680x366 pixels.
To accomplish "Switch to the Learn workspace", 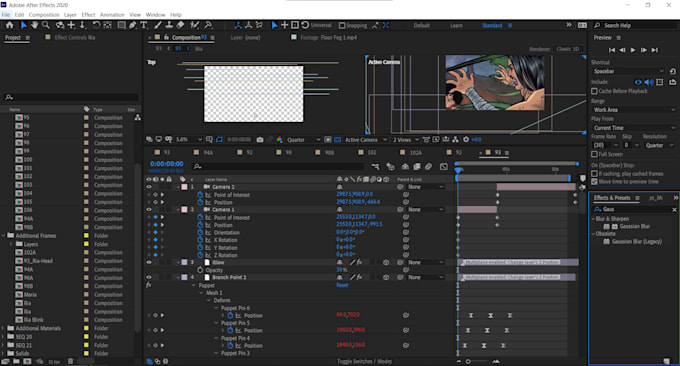I will (456, 26).
